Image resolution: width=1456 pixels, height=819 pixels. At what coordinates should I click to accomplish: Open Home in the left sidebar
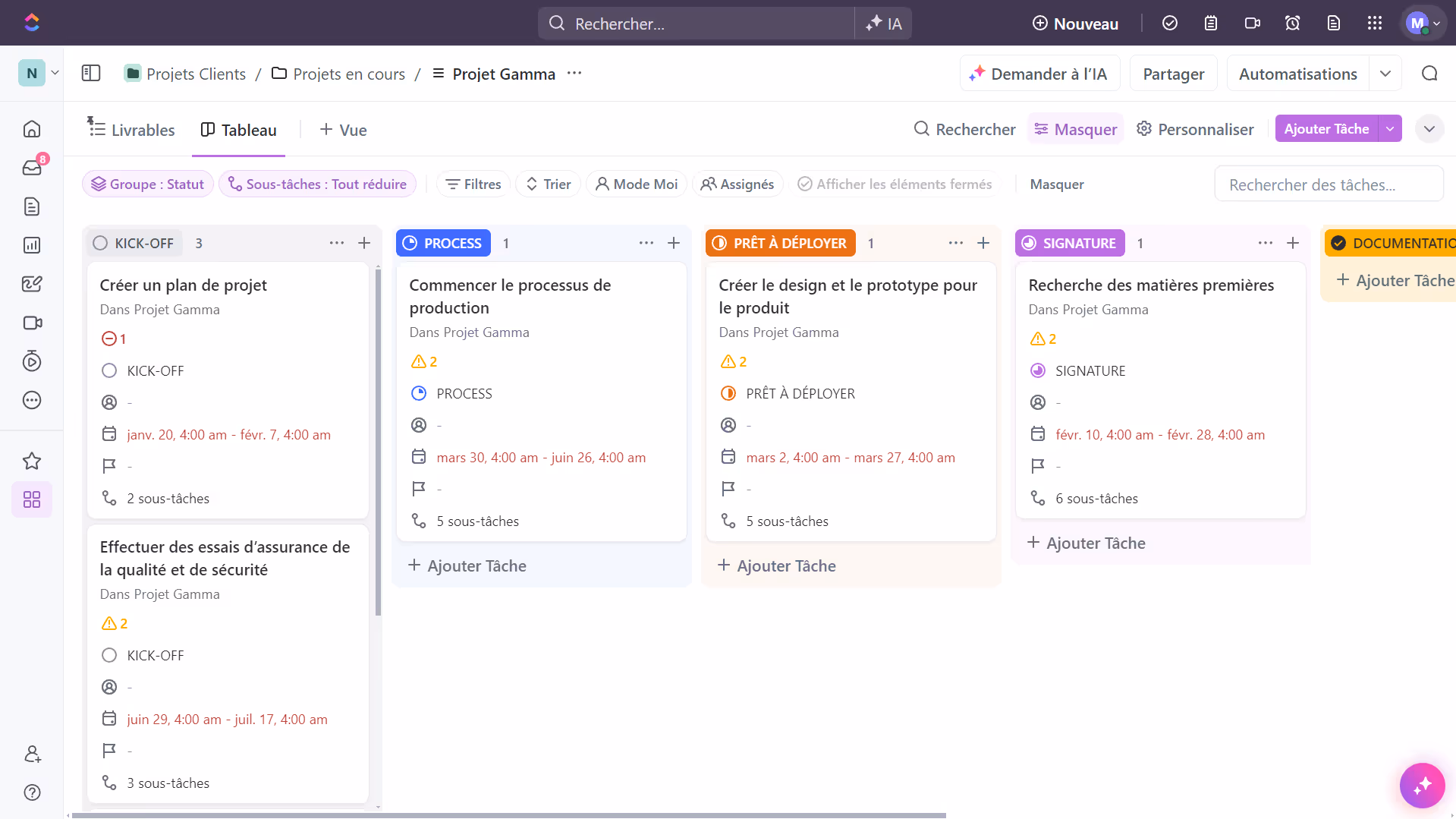(x=31, y=128)
